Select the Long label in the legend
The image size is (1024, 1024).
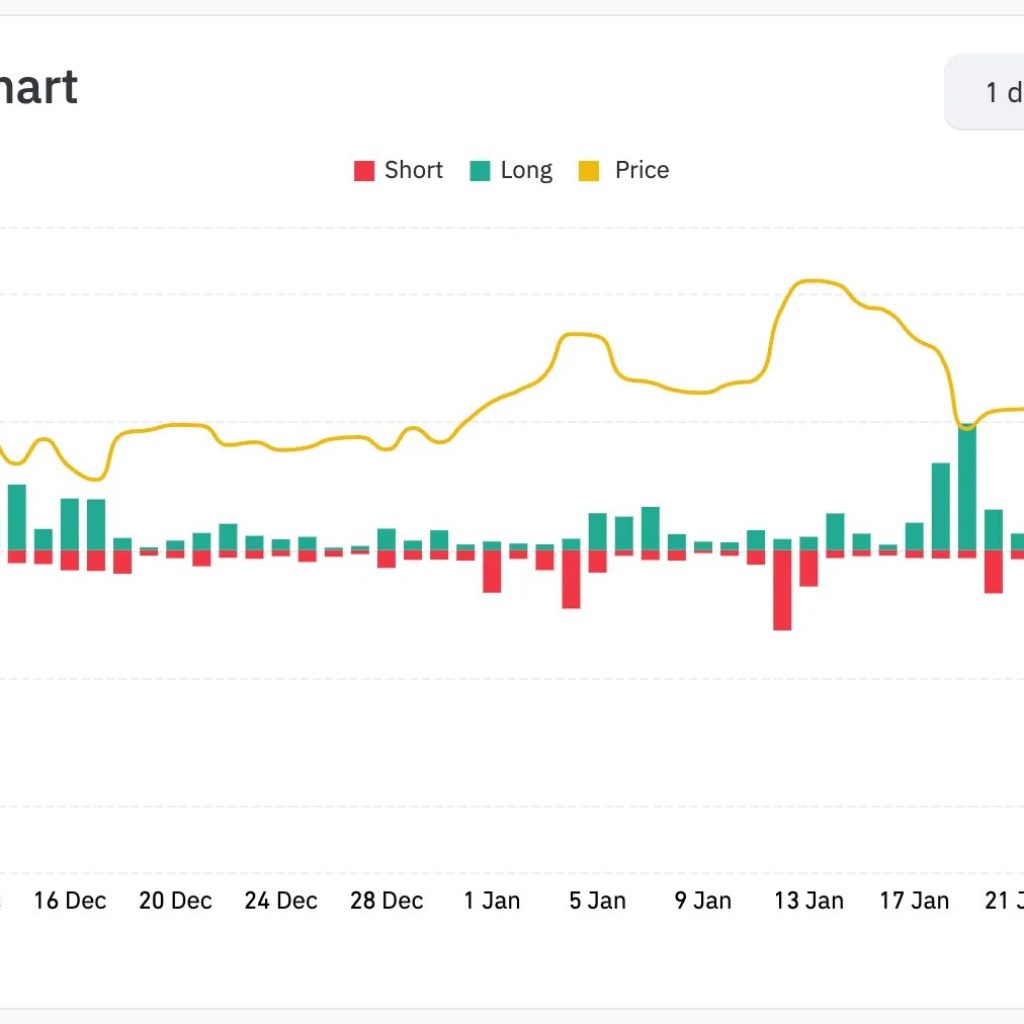[x=526, y=170]
